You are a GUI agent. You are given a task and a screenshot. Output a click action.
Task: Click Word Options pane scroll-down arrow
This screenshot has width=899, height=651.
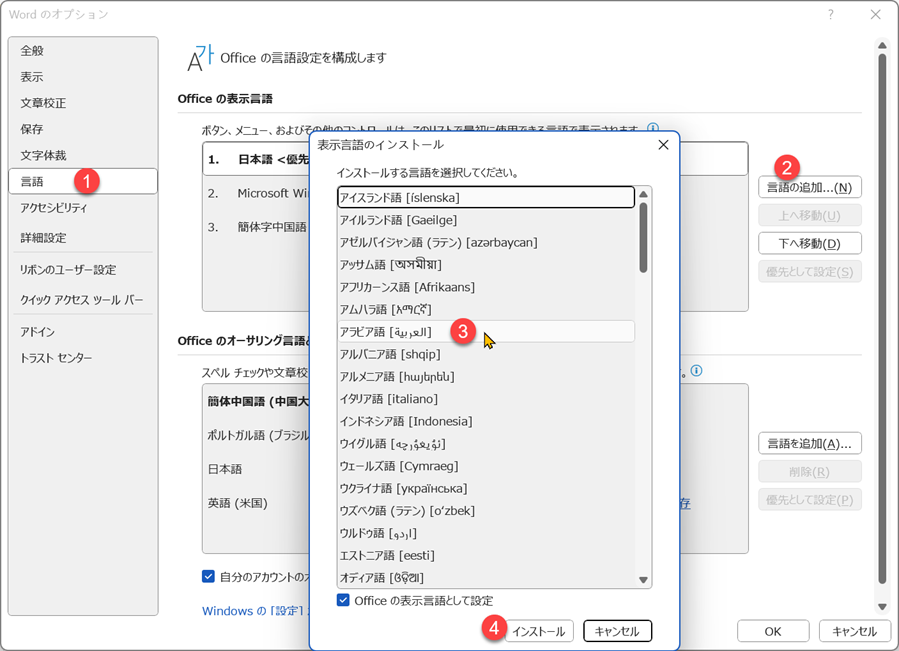[x=882, y=606]
